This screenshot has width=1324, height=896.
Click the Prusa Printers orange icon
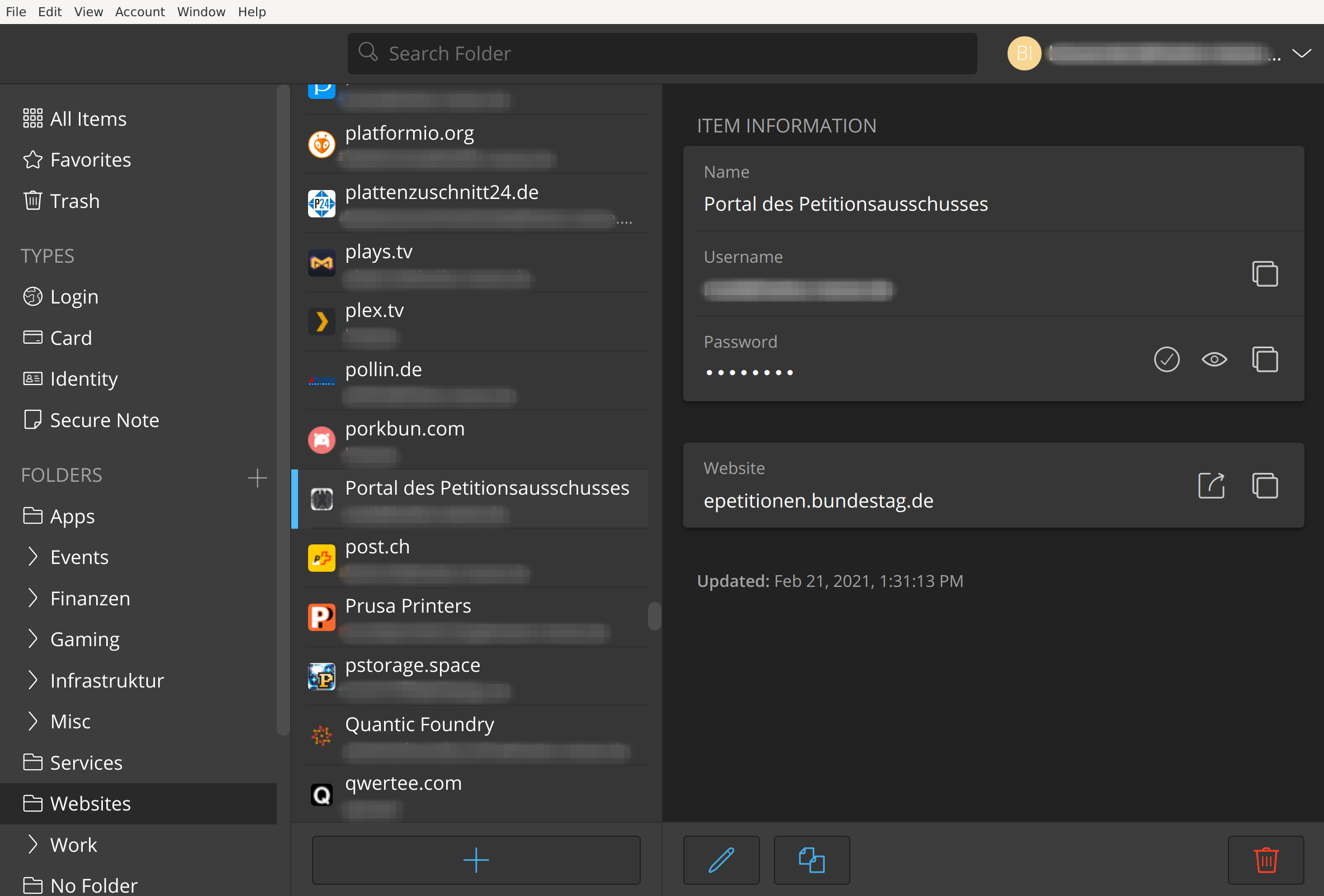pyautogui.click(x=321, y=617)
